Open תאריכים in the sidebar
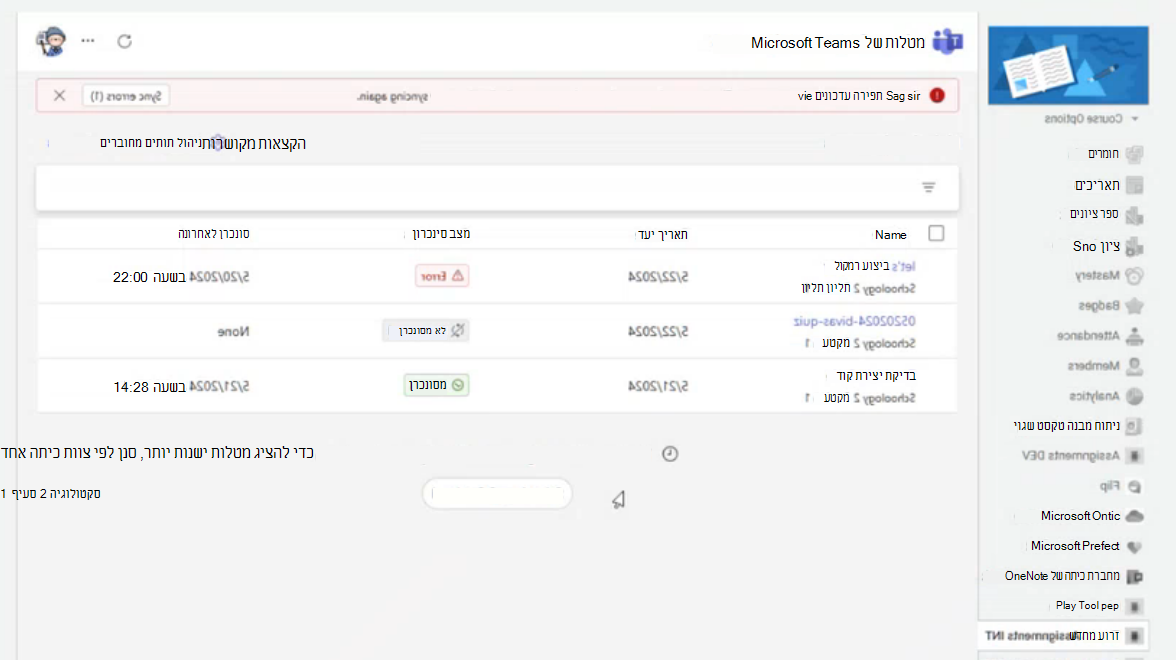The height and width of the screenshot is (660, 1176). pyautogui.click(x=1096, y=184)
